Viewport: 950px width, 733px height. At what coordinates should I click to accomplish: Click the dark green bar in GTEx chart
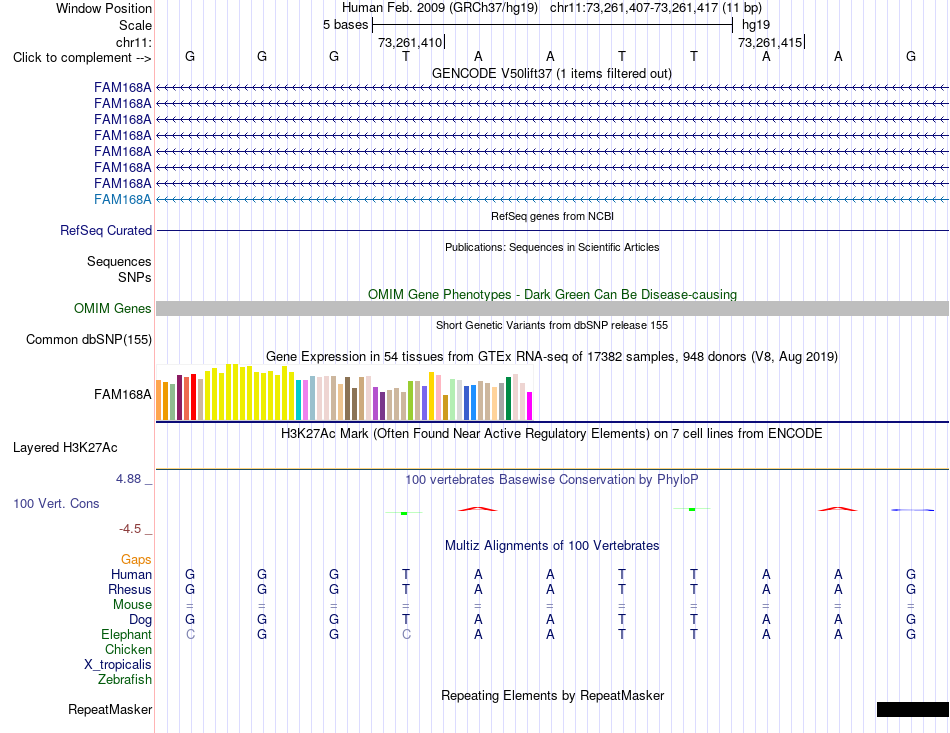click(x=508, y=399)
